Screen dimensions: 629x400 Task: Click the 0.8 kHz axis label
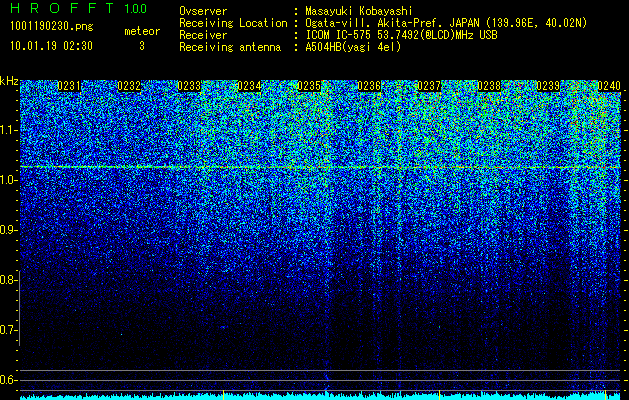coord(7,280)
